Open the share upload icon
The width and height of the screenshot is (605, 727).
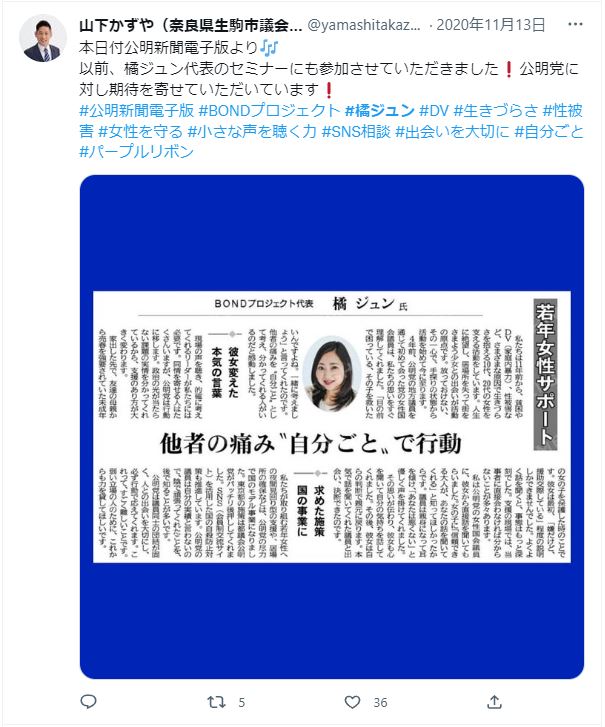click(494, 702)
